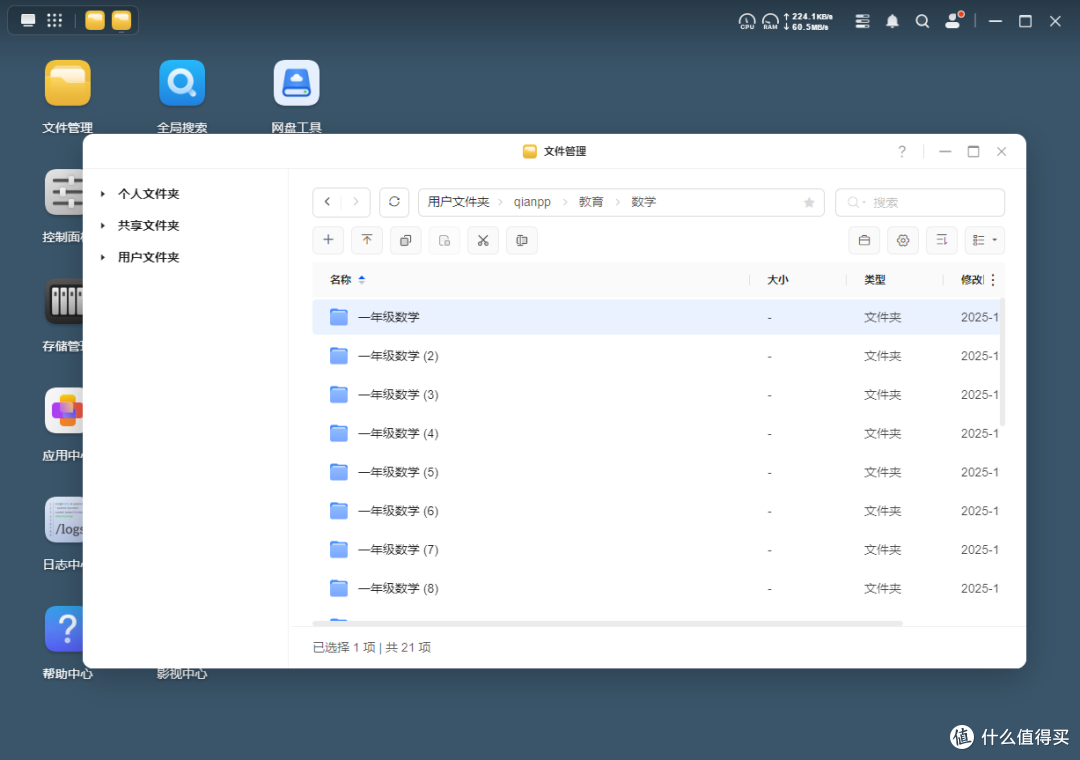Open the file manager settings gear

902,240
